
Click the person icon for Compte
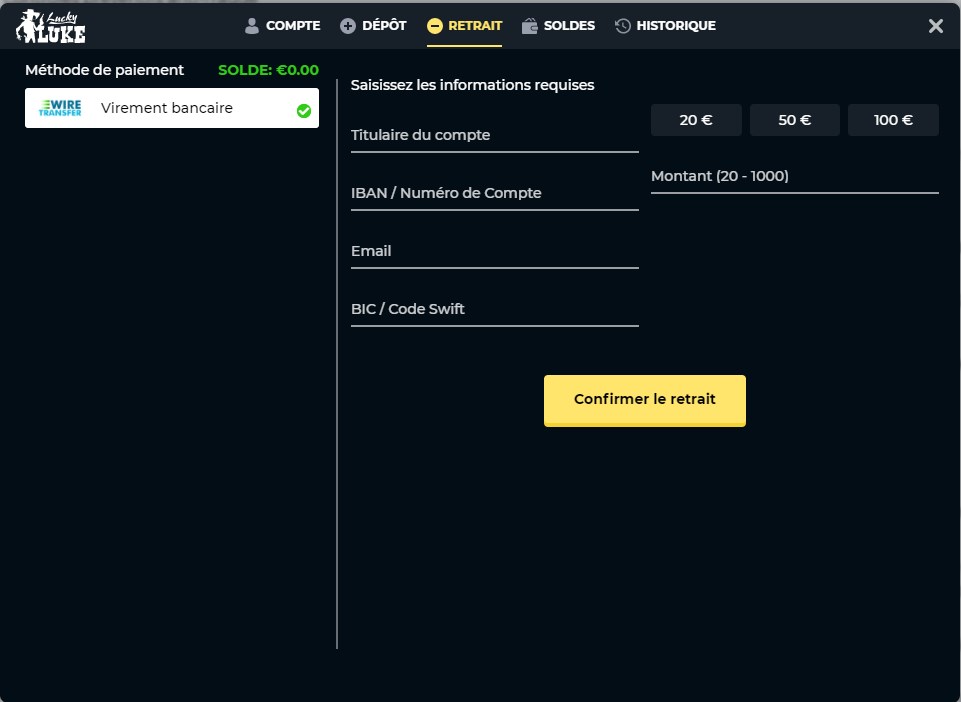252,26
